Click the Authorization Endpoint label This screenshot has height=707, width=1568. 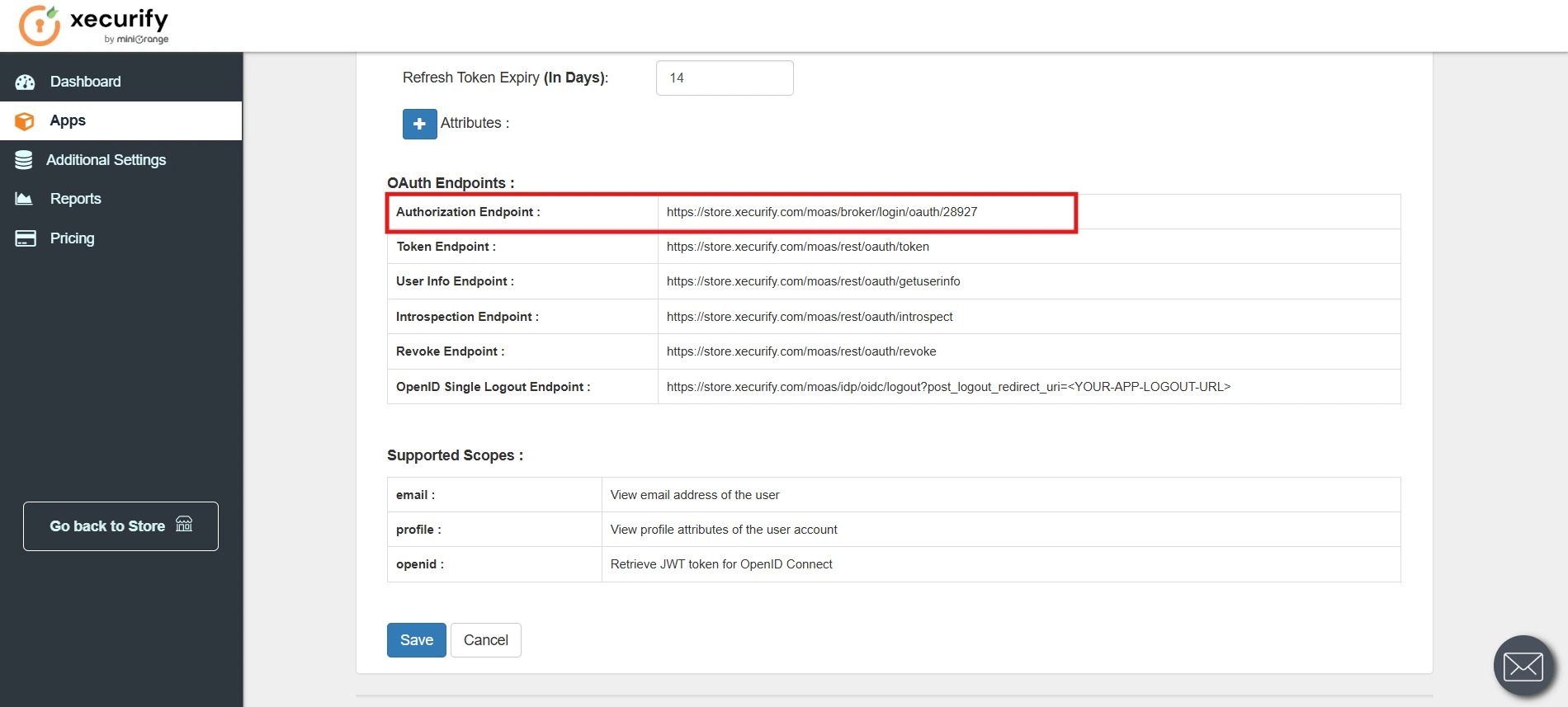(468, 212)
